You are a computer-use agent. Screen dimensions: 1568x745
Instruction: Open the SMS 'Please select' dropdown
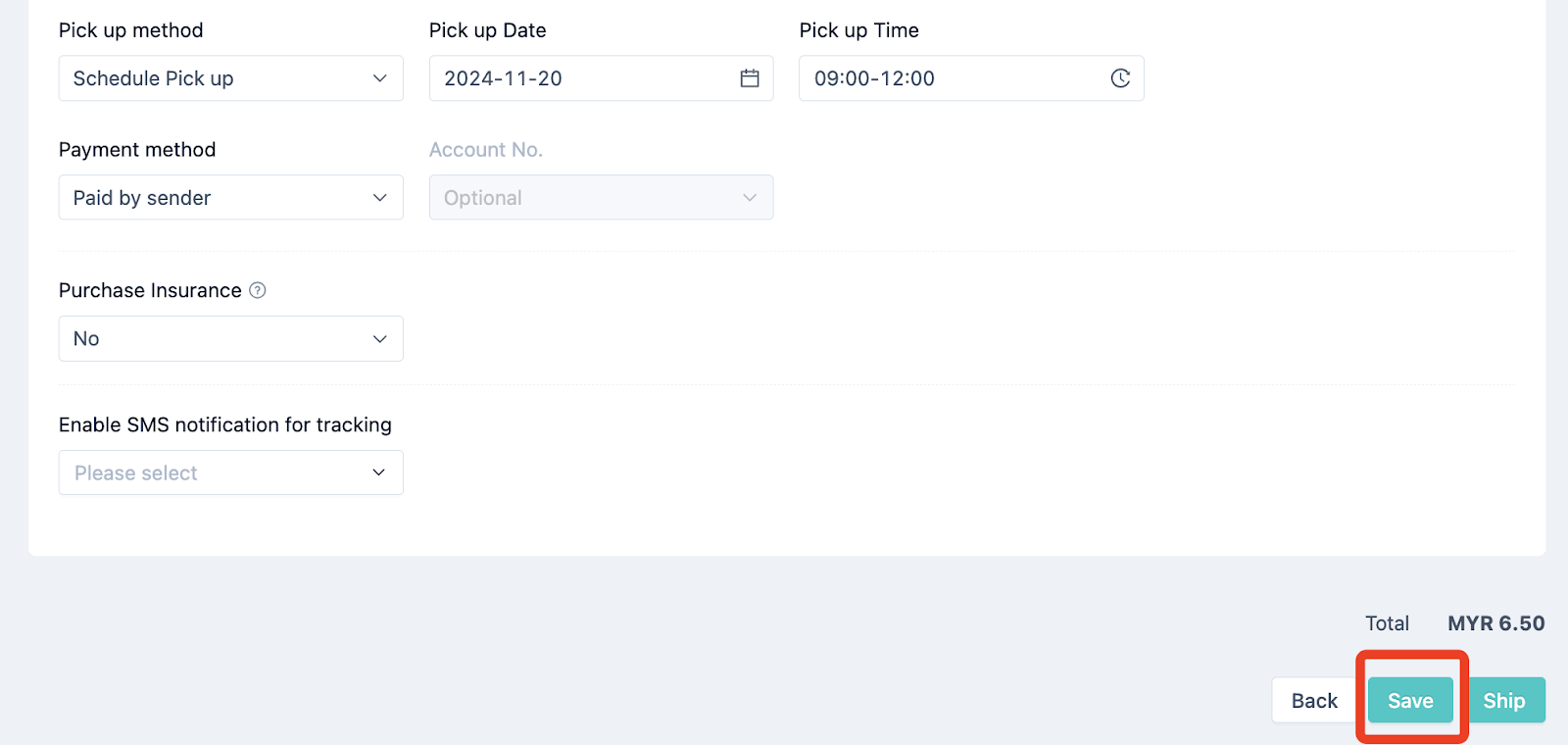pos(231,472)
